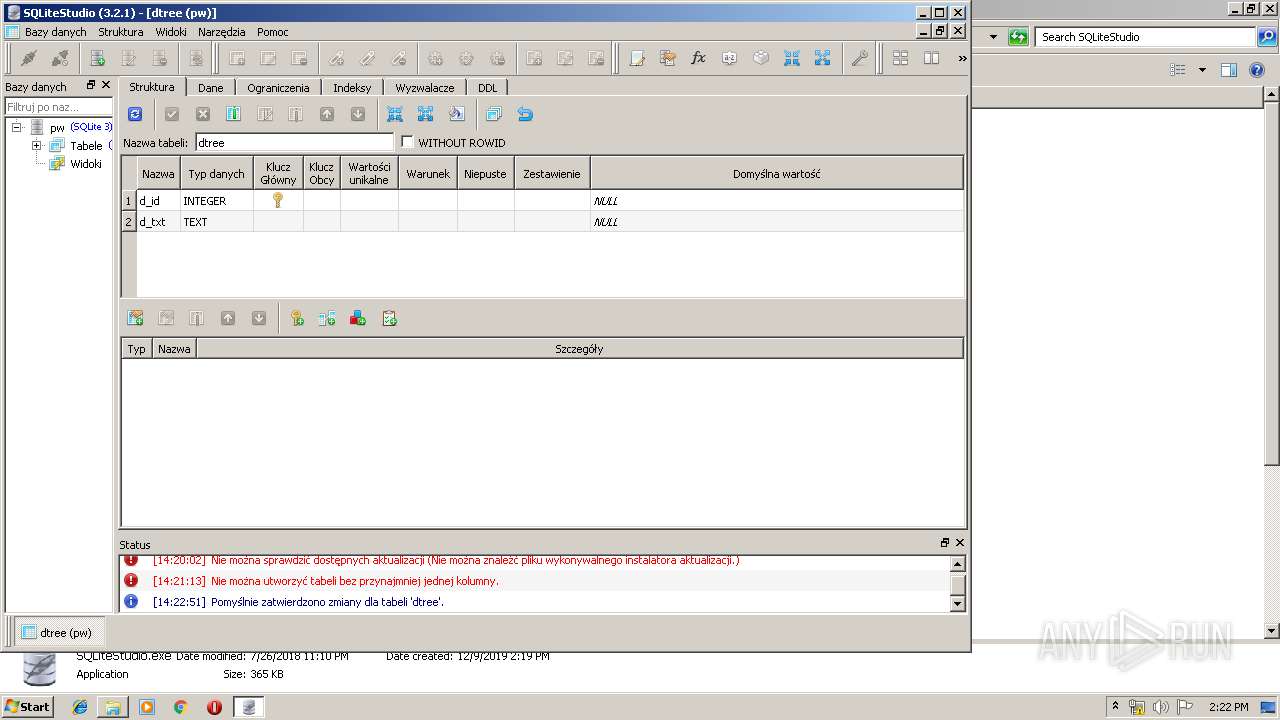This screenshot has width=1280, height=720.
Task: Click primary key icon in d_id row
Action: coord(278,200)
